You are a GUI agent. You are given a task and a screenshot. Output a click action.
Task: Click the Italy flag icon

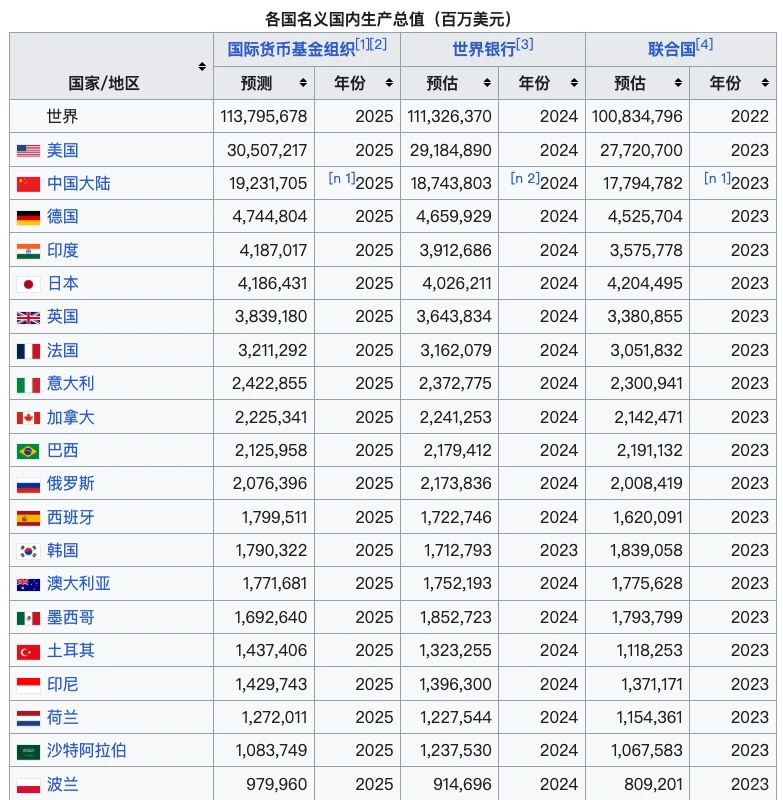pyautogui.click(x=28, y=385)
